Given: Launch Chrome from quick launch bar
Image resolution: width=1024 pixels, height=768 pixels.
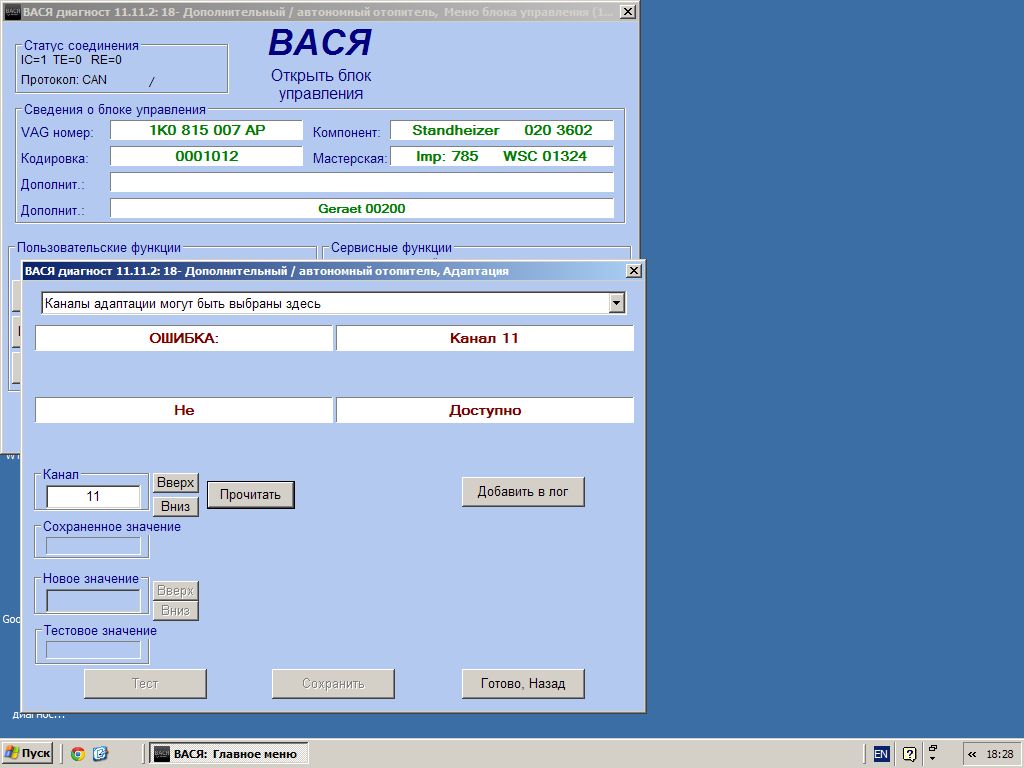Looking at the screenshot, I should (78, 754).
